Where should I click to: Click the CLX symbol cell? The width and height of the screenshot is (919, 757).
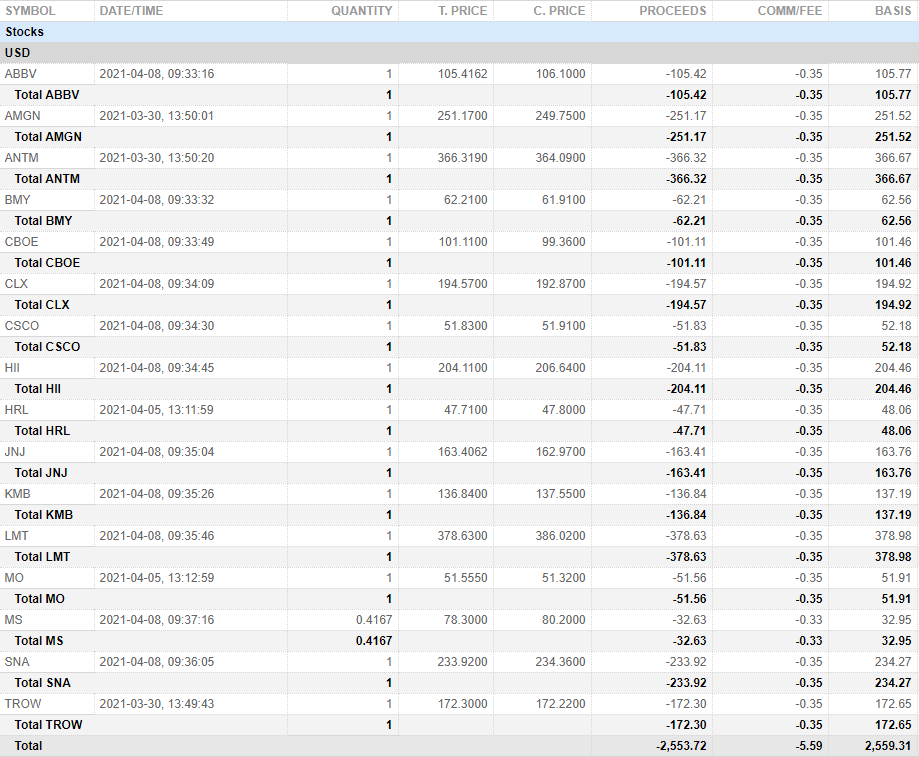(x=16, y=284)
